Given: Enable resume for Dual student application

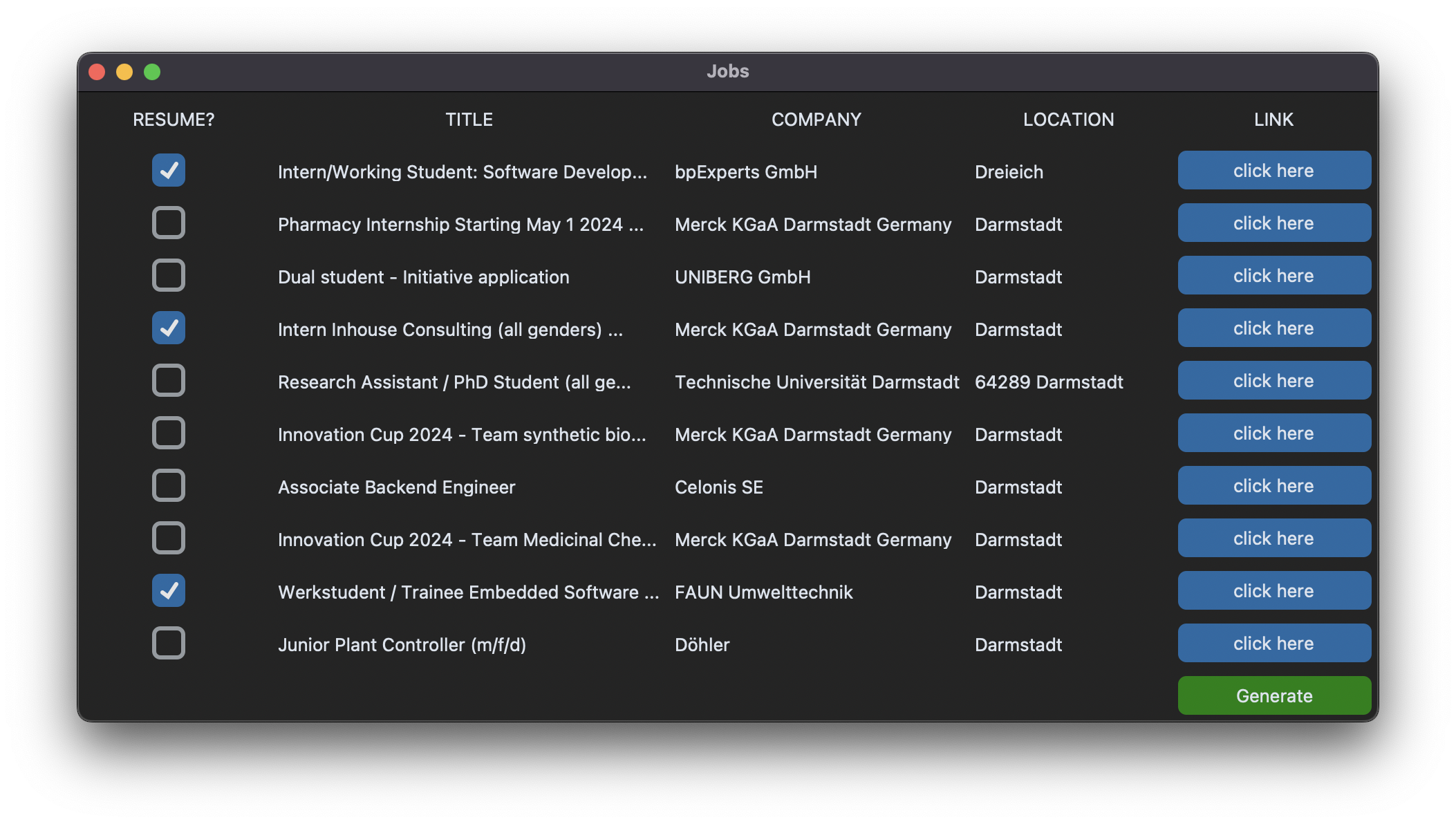Looking at the screenshot, I should coord(169,275).
